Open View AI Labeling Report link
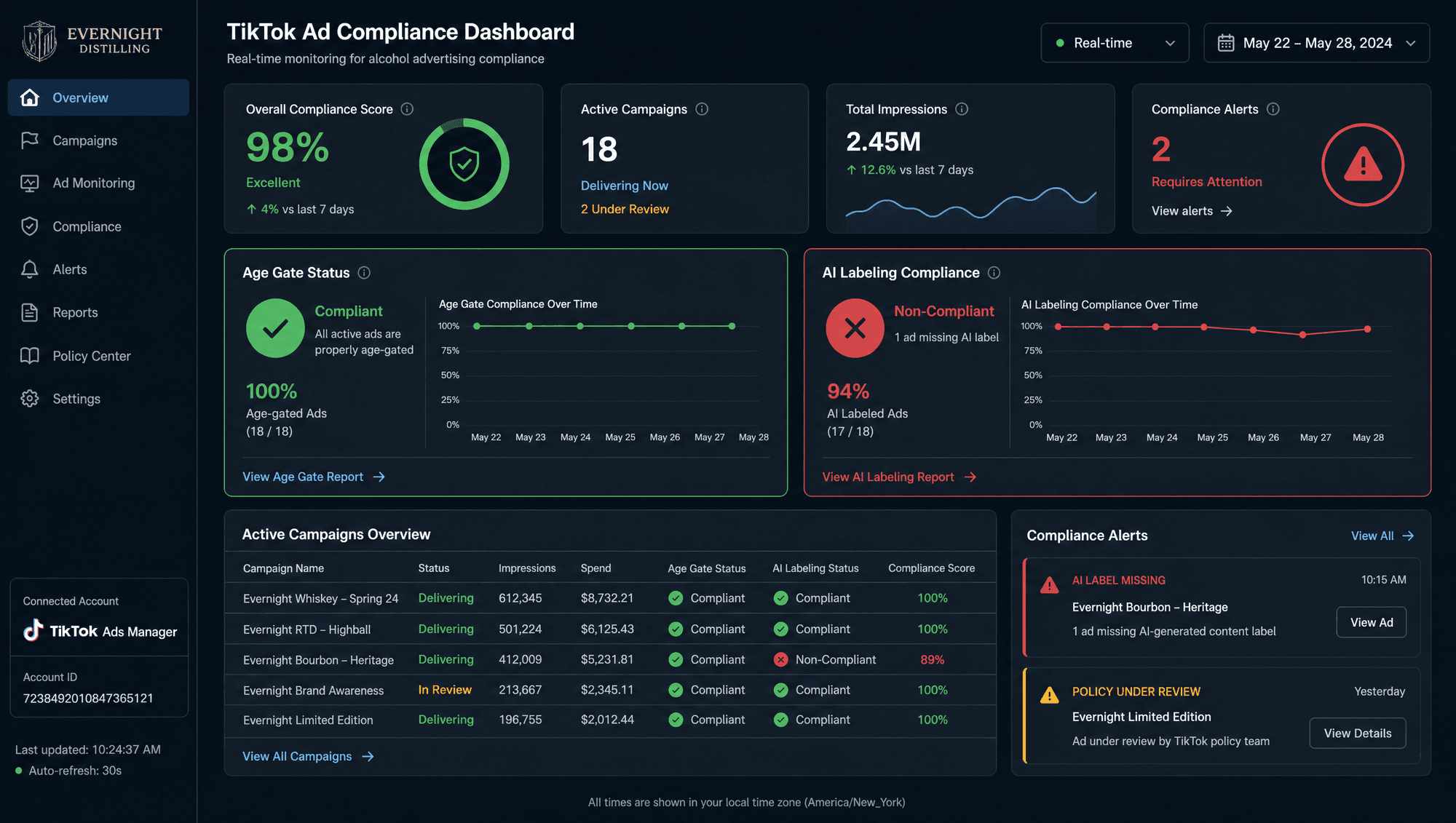Screen dimensions: 1456x823 (899, 477)
